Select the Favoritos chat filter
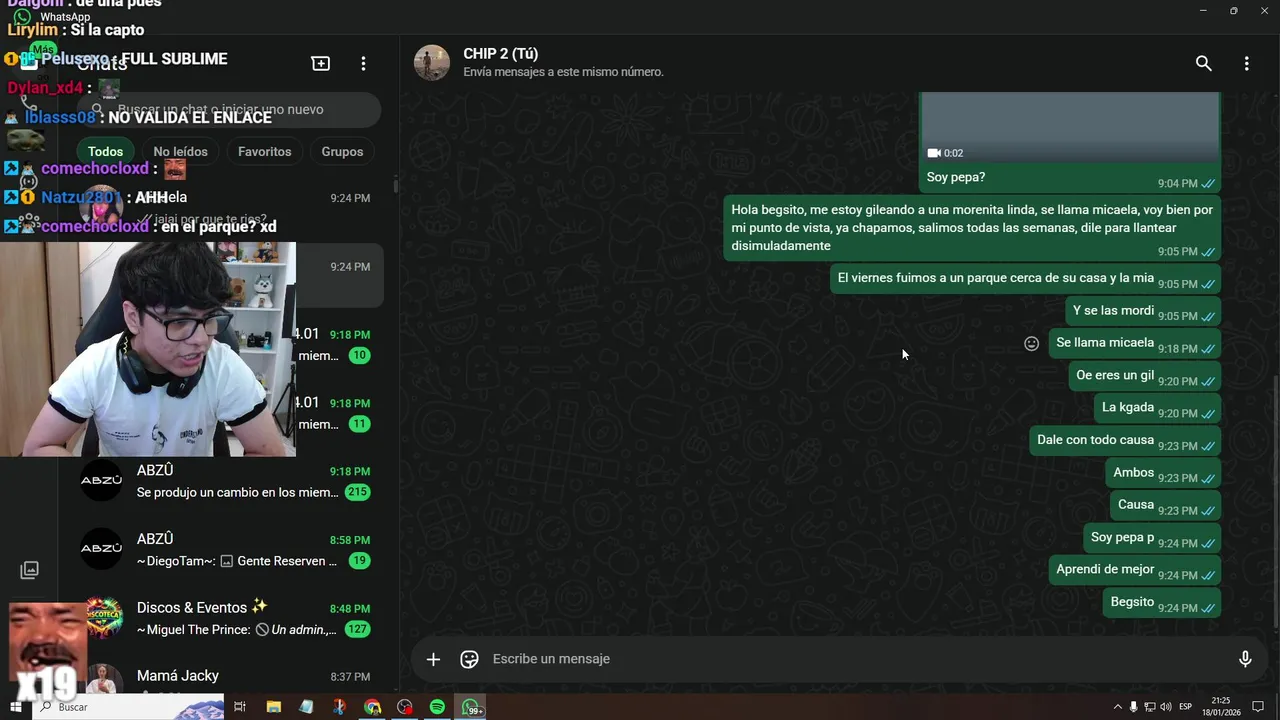Screen dimensions: 1280x720 coord(264,152)
